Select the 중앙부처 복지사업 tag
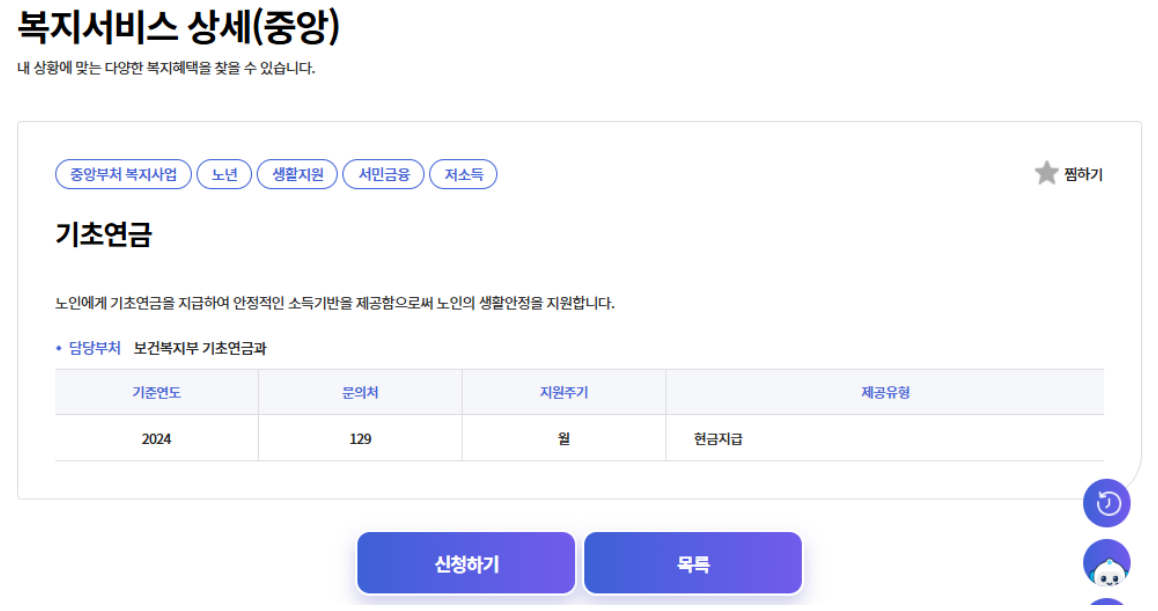 (x=122, y=173)
